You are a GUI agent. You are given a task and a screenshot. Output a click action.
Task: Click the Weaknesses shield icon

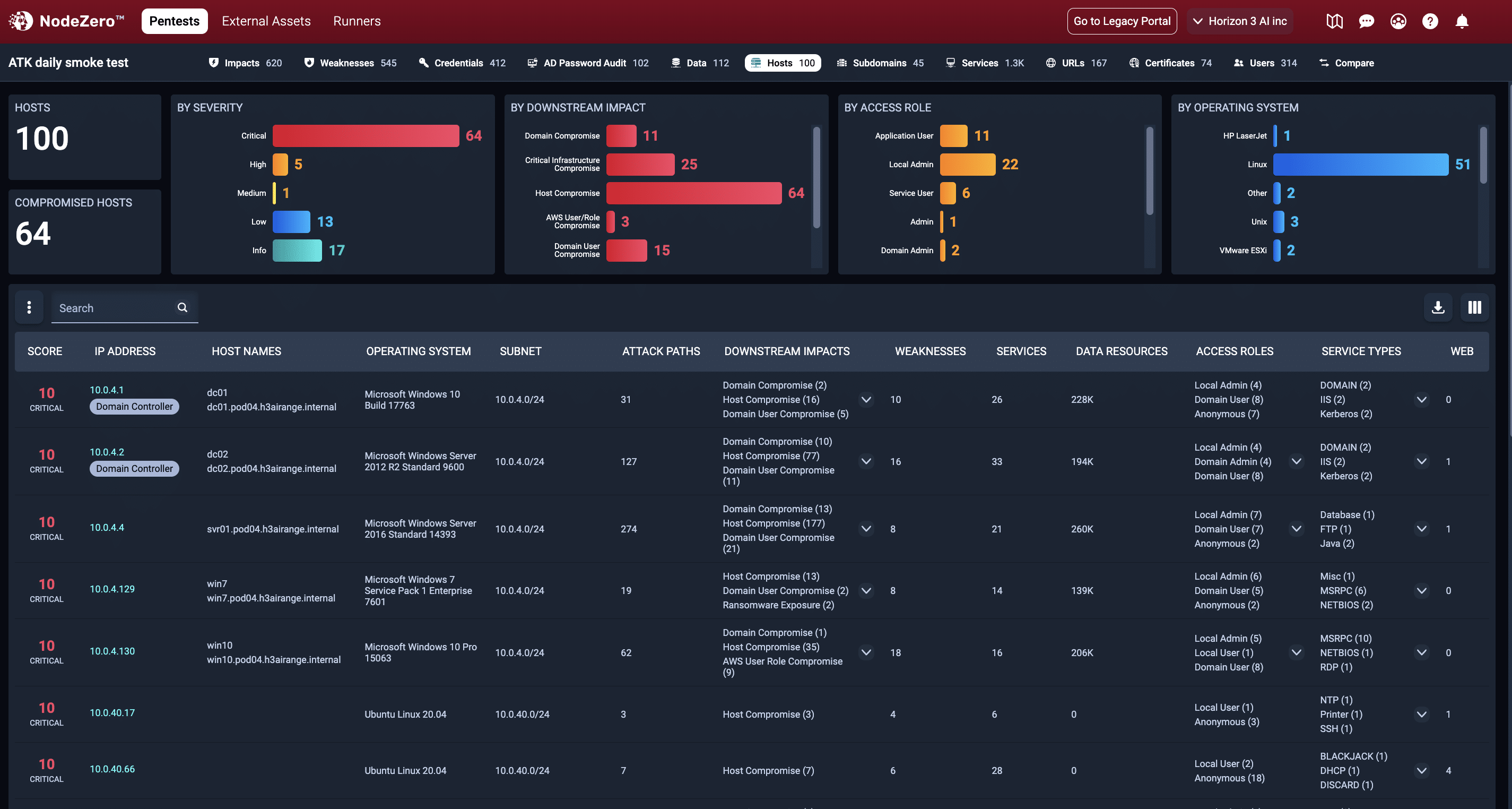(309, 62)
